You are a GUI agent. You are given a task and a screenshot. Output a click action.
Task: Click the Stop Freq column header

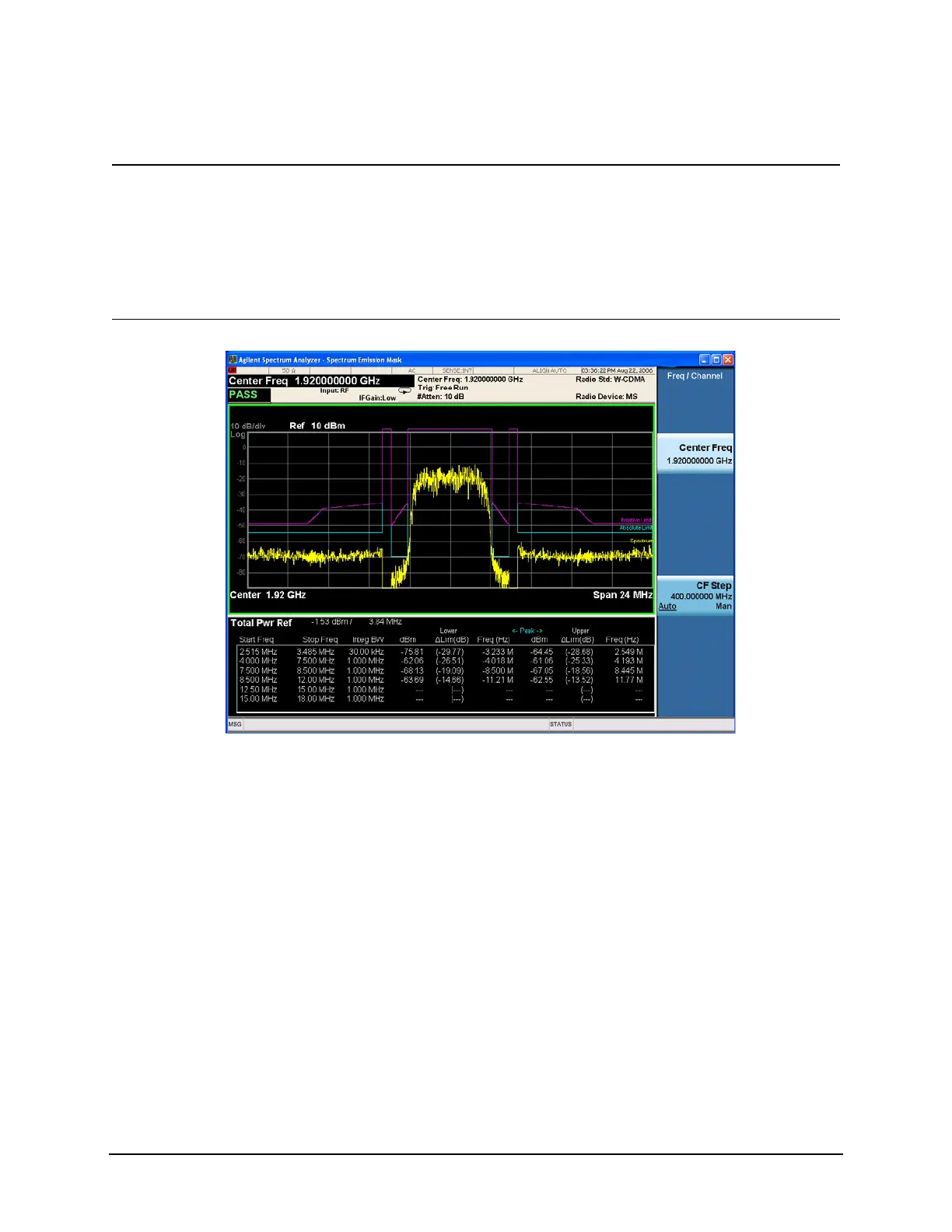point(320,640)
